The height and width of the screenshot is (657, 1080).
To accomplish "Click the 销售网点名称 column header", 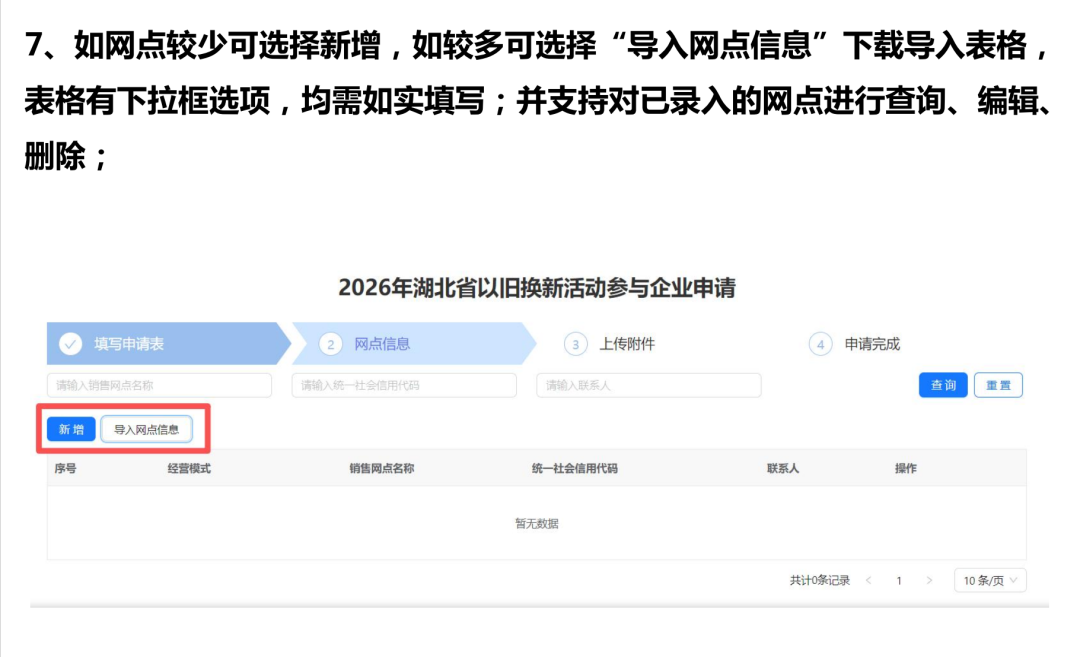I will pyautogui.click(x=381, y=468).
